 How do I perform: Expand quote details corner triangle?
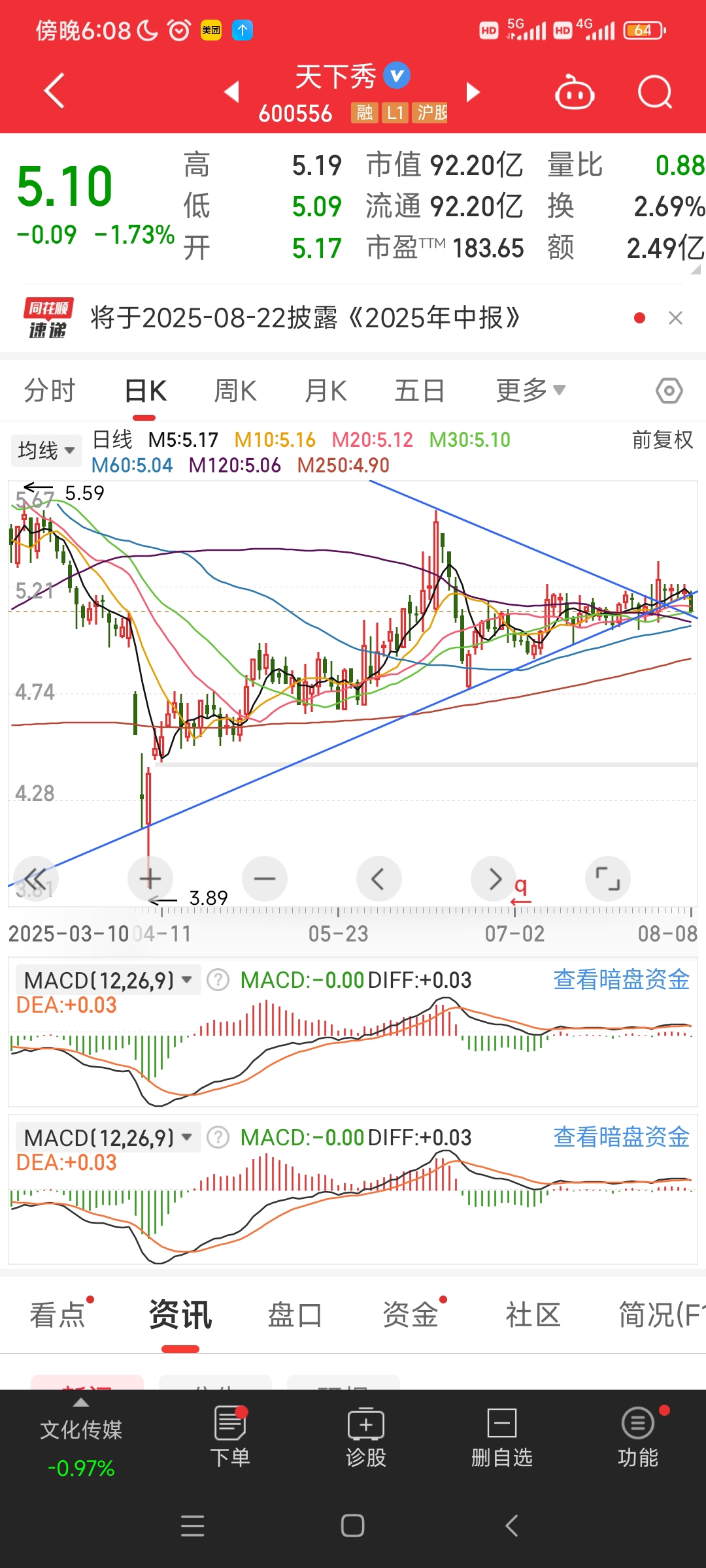(x=696, y=269)
